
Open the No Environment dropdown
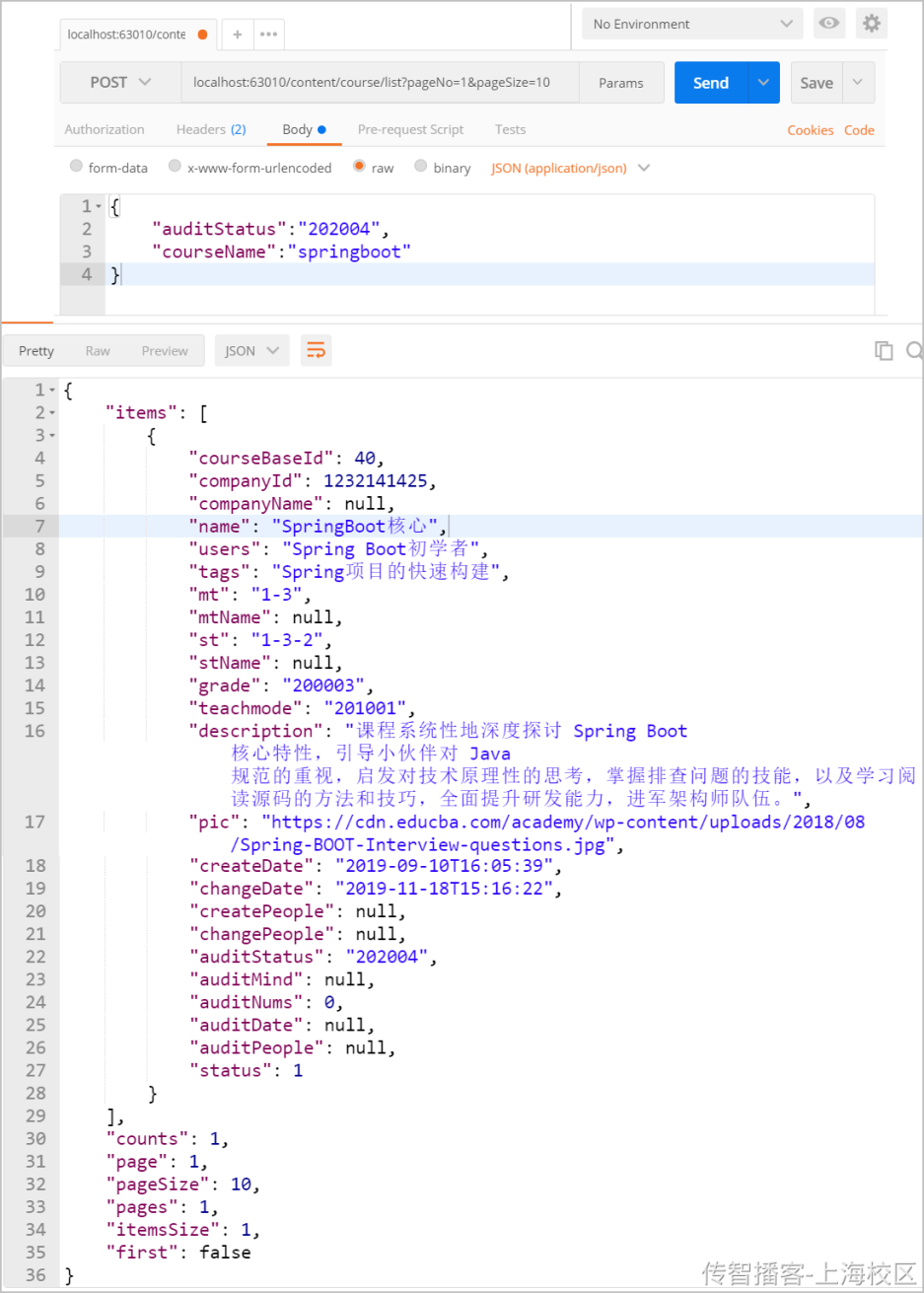692,24
